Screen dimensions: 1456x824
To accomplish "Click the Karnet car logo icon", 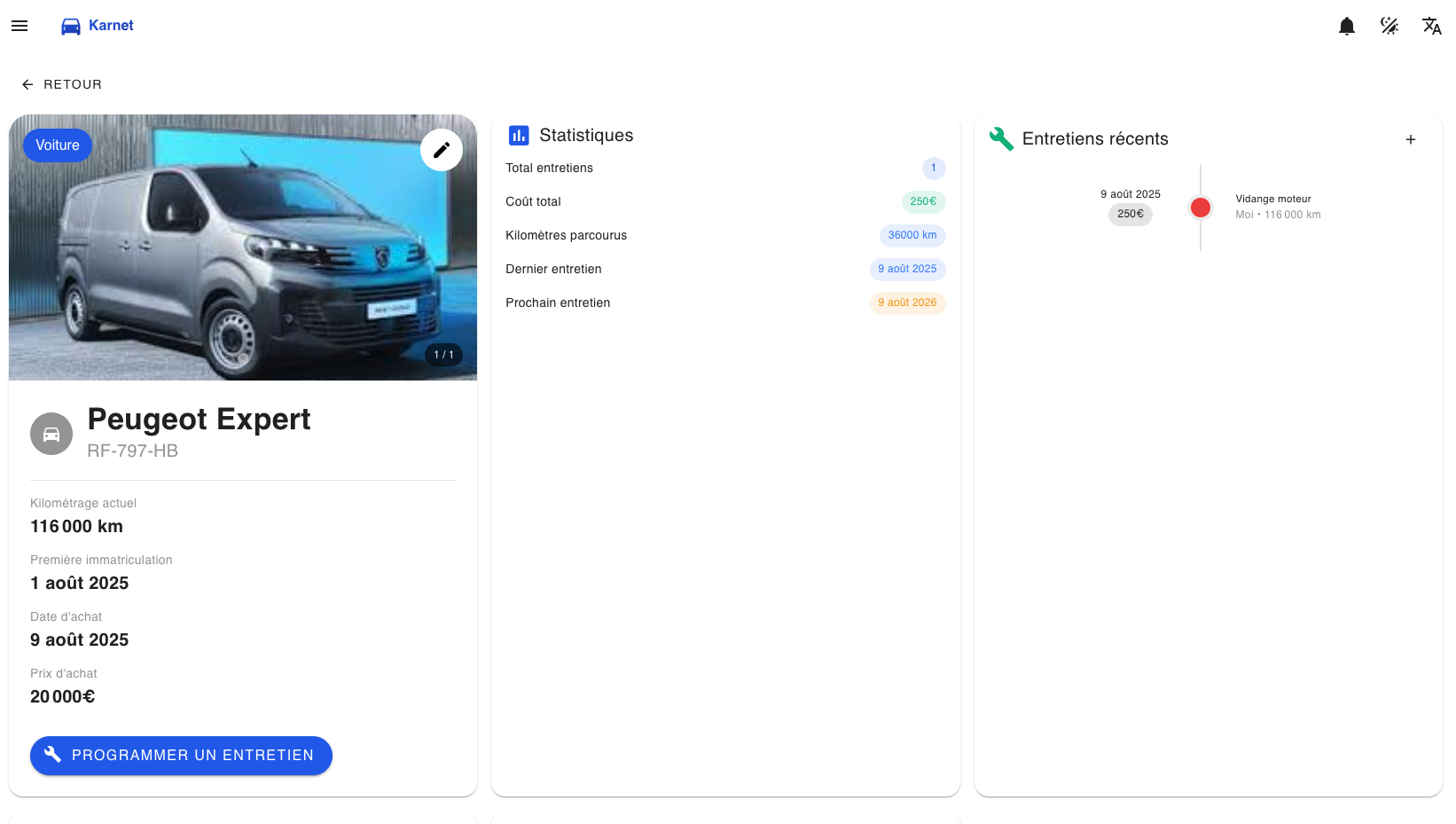I will coord(71,27).
